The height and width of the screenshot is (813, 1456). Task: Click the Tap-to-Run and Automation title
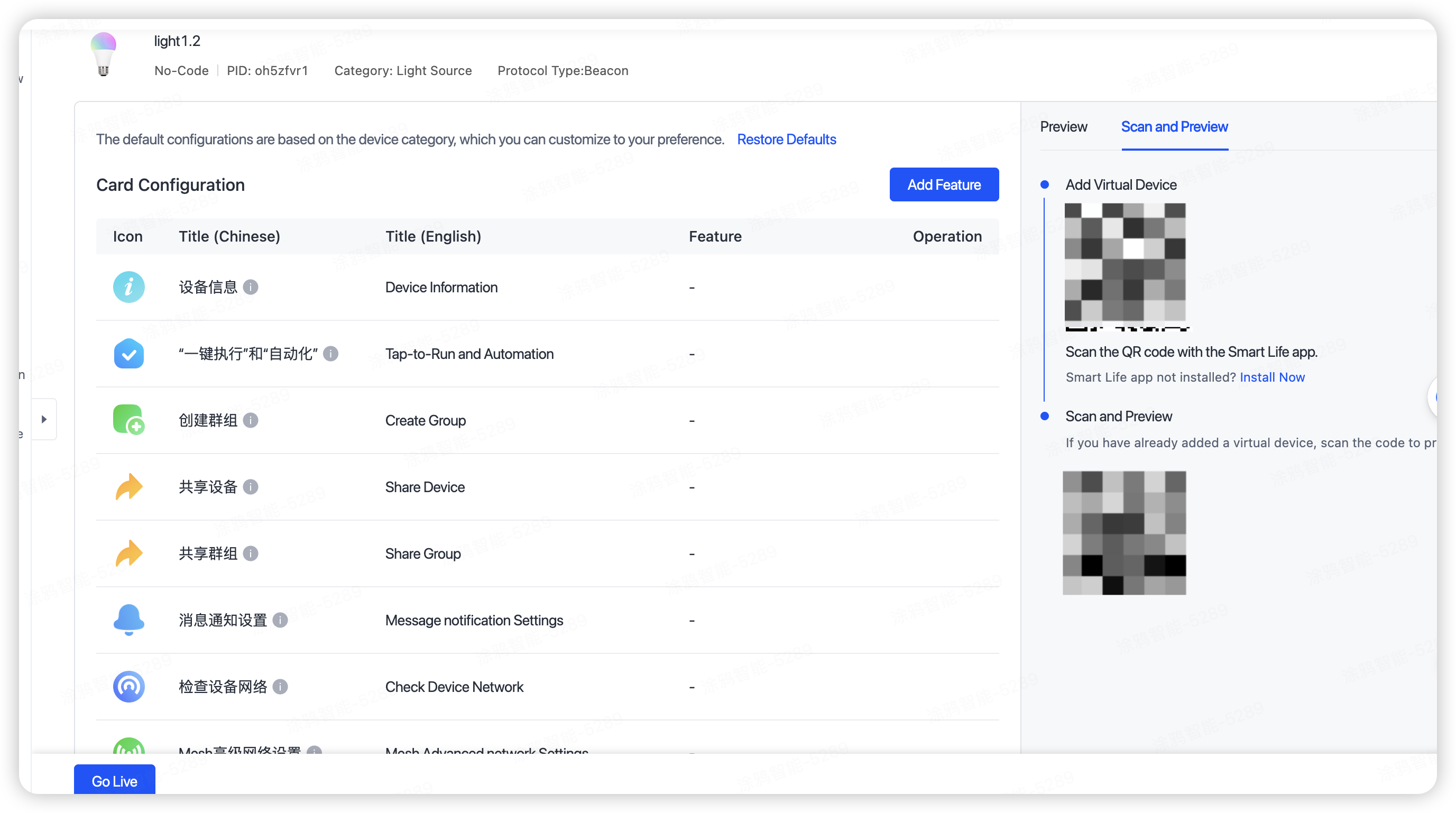pyautogui.click(x=469, y=354)
